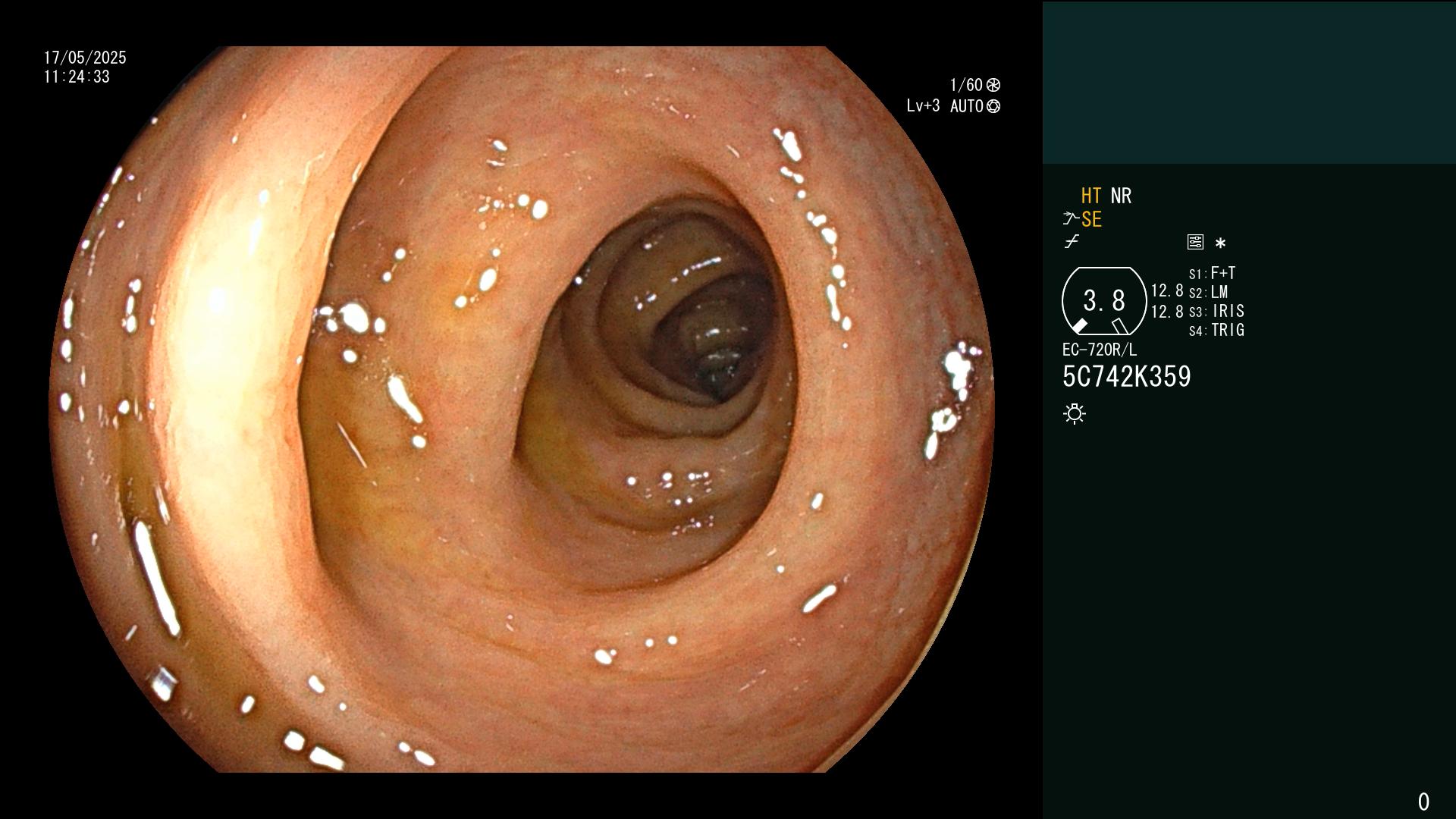This screenshot has height=819, width=1456.
Task: Click the blank teal panel above the indicators
Action: tap(1249, 82)
